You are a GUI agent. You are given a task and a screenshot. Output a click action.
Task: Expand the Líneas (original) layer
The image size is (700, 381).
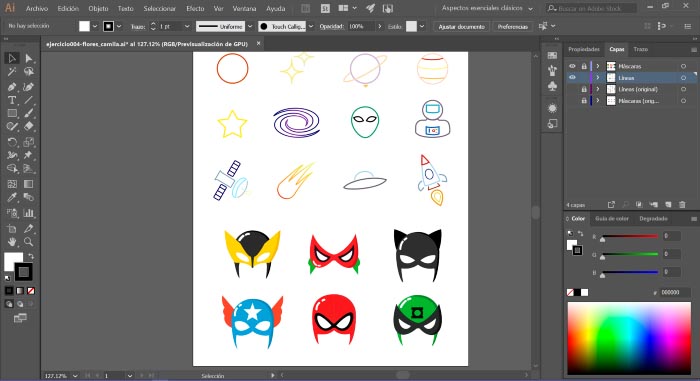(x=598, y=89)
